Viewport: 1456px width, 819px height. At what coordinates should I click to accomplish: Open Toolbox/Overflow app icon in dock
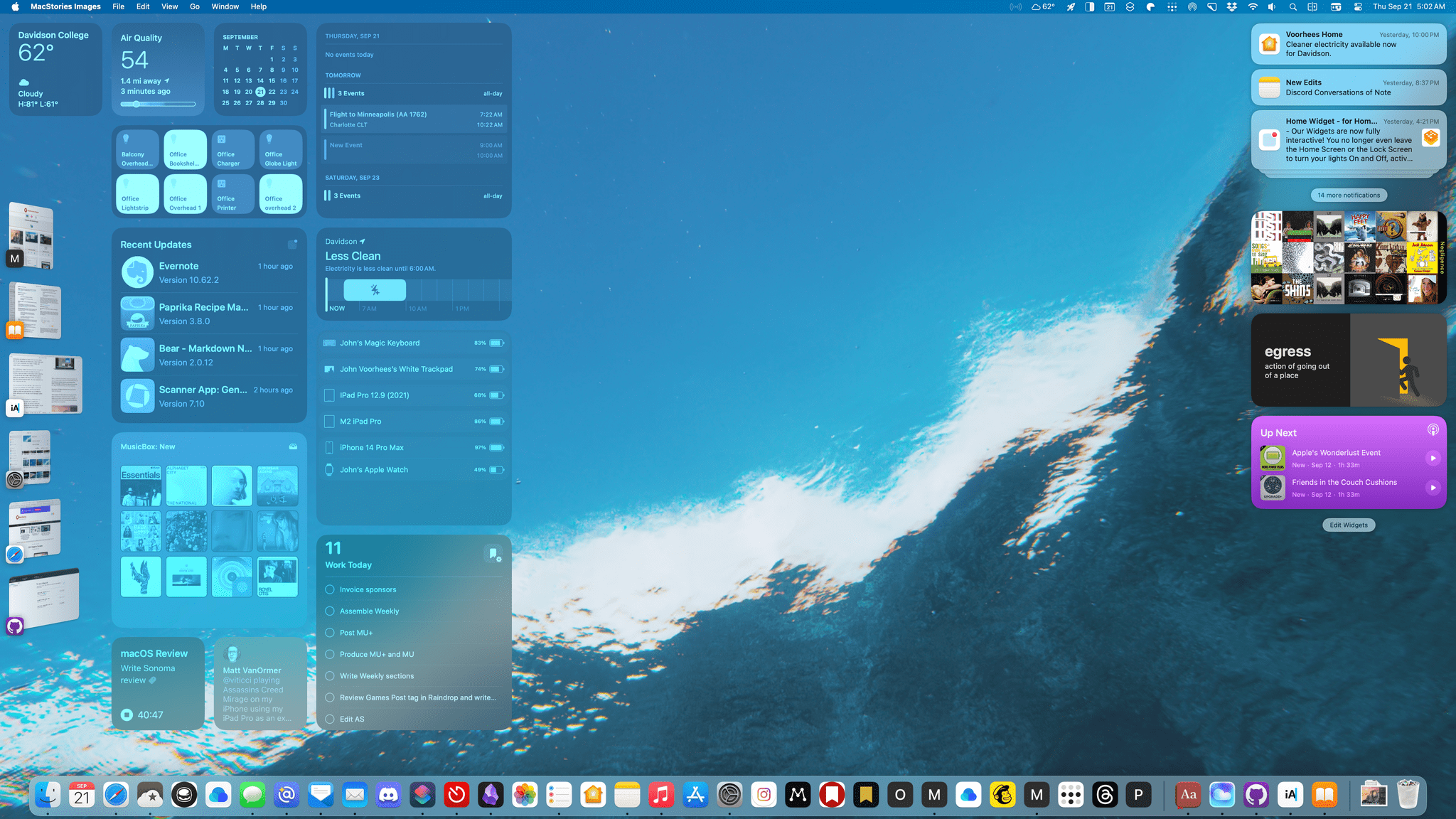click(1070, 796)
